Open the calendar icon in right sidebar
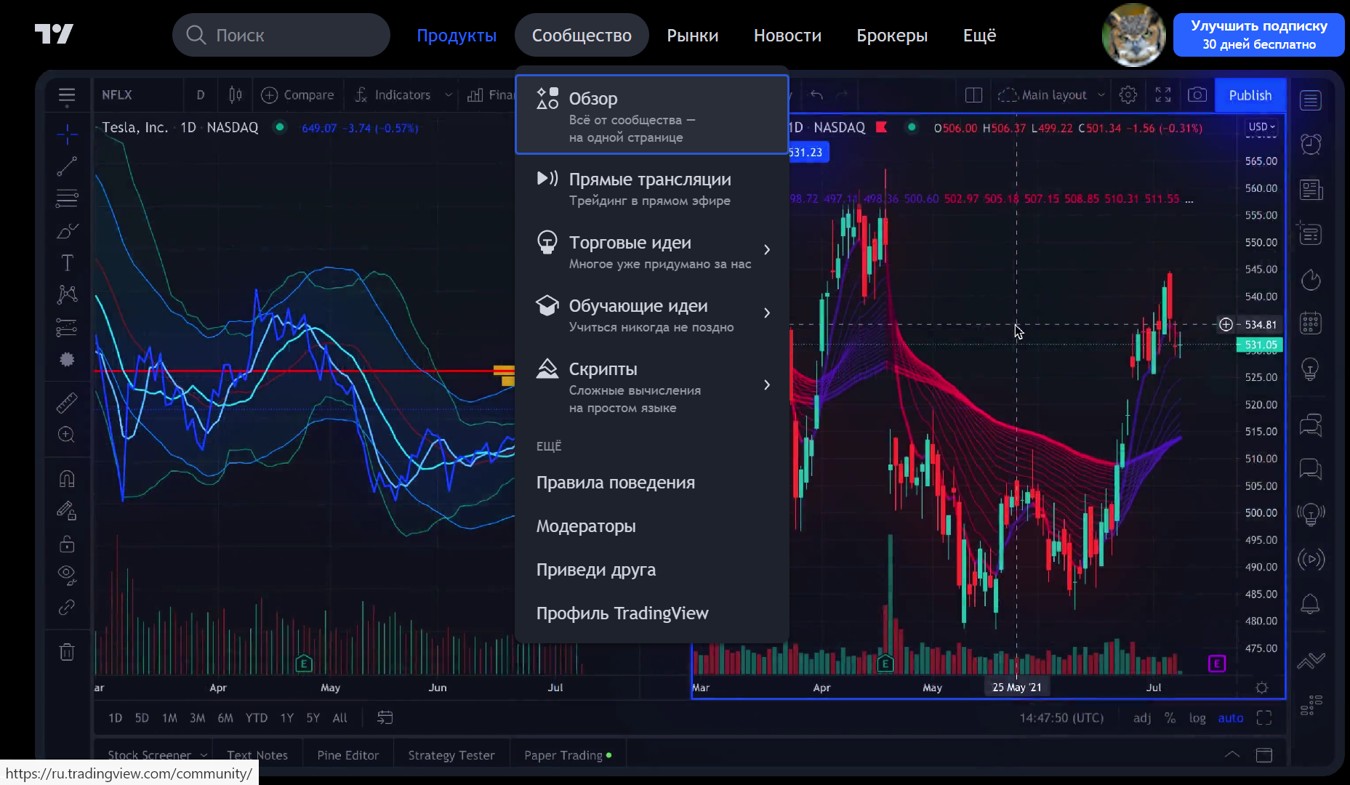 (1311, 324)
